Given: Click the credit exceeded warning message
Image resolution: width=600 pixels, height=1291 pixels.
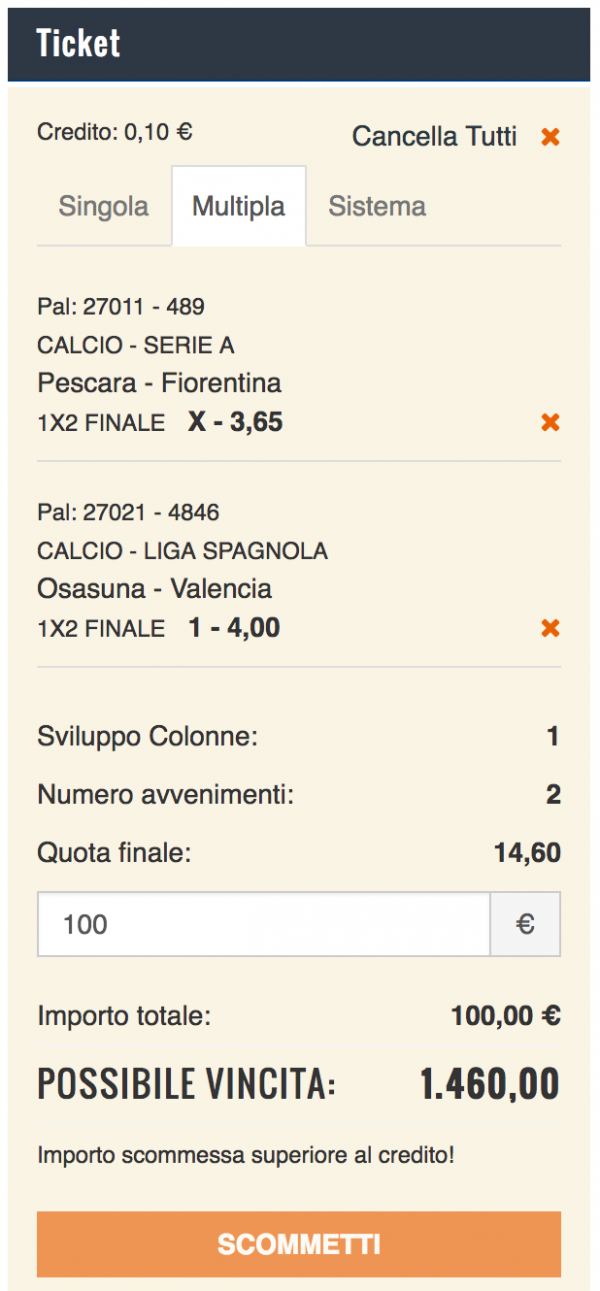Looking at the screenshot, I should point(246,1156).
